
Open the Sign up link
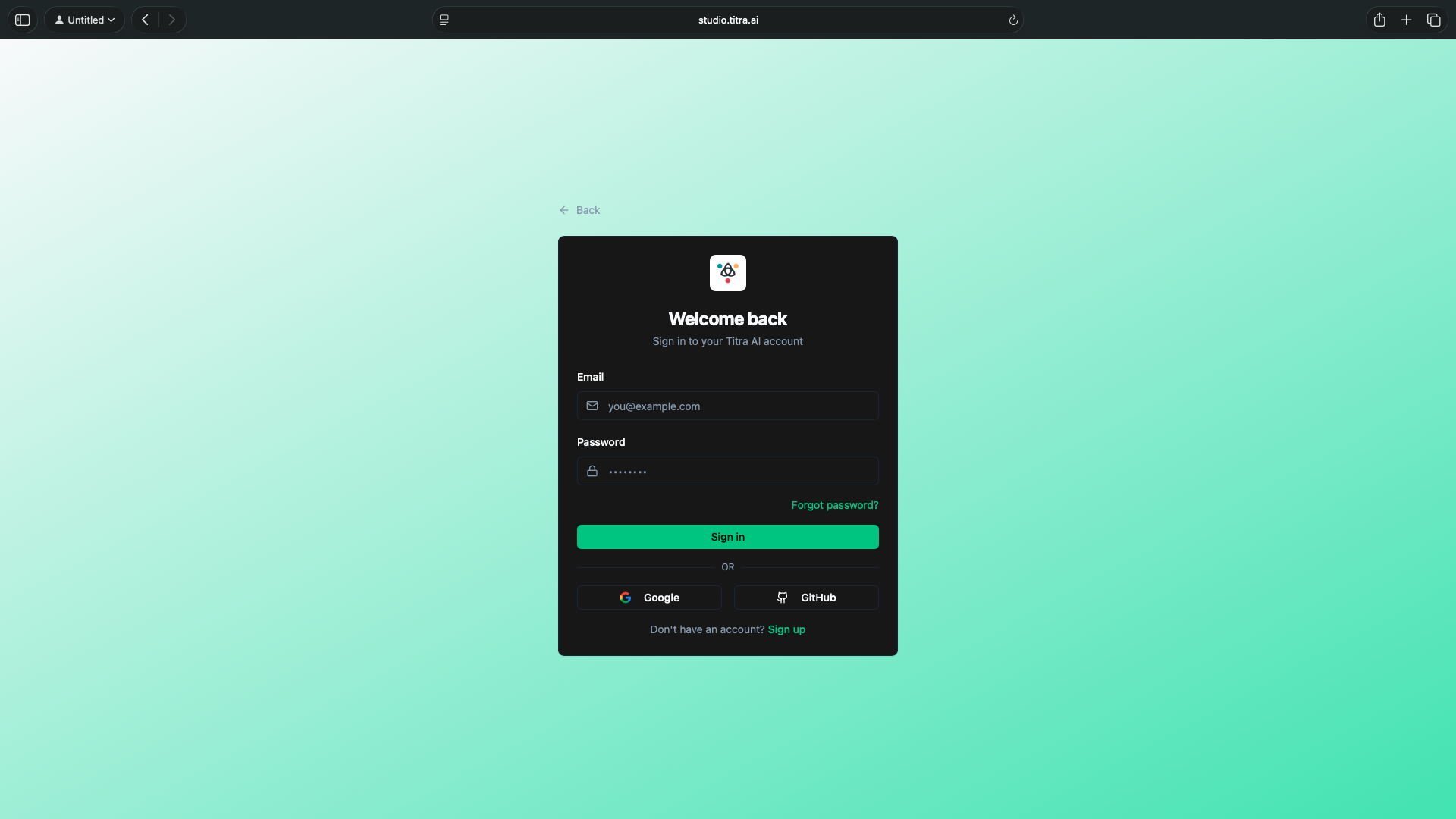point(786,629)
